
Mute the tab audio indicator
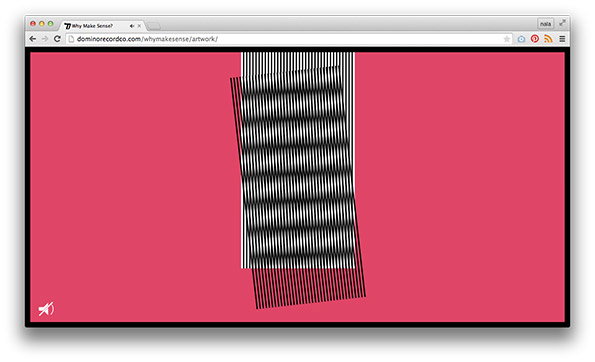tap(132, 26)
